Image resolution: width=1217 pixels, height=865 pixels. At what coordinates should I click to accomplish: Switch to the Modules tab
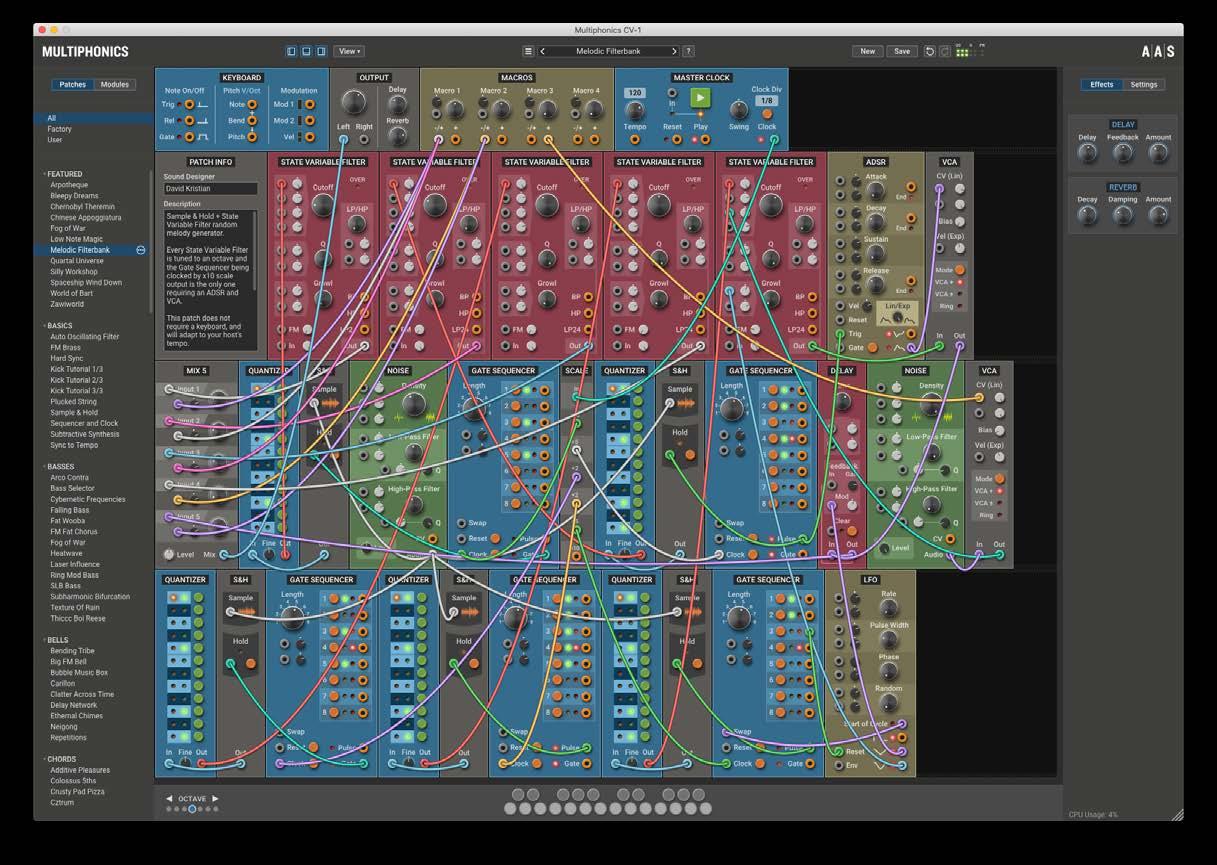[x=115, y=85]
